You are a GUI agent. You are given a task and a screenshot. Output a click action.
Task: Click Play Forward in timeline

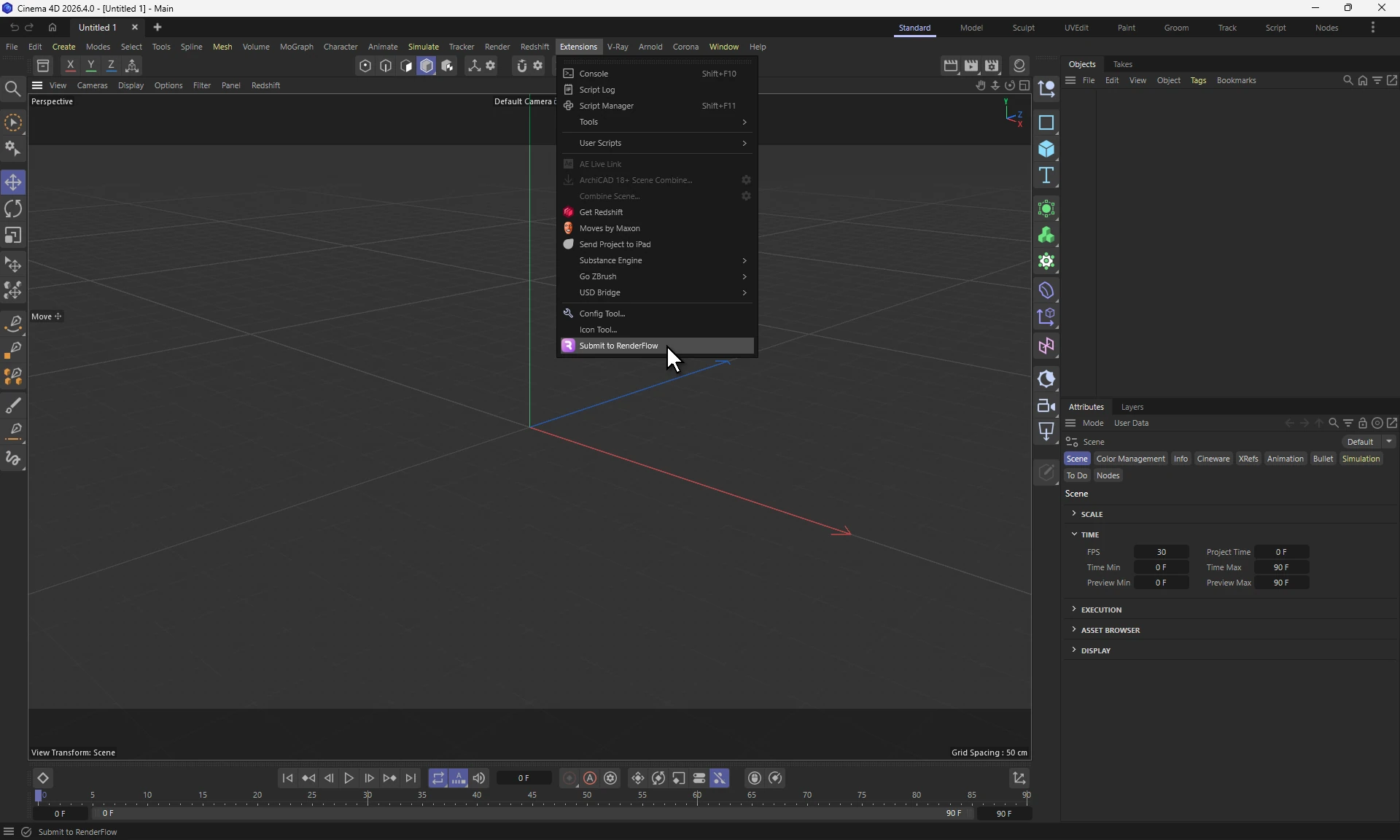(x=349, y=779)
